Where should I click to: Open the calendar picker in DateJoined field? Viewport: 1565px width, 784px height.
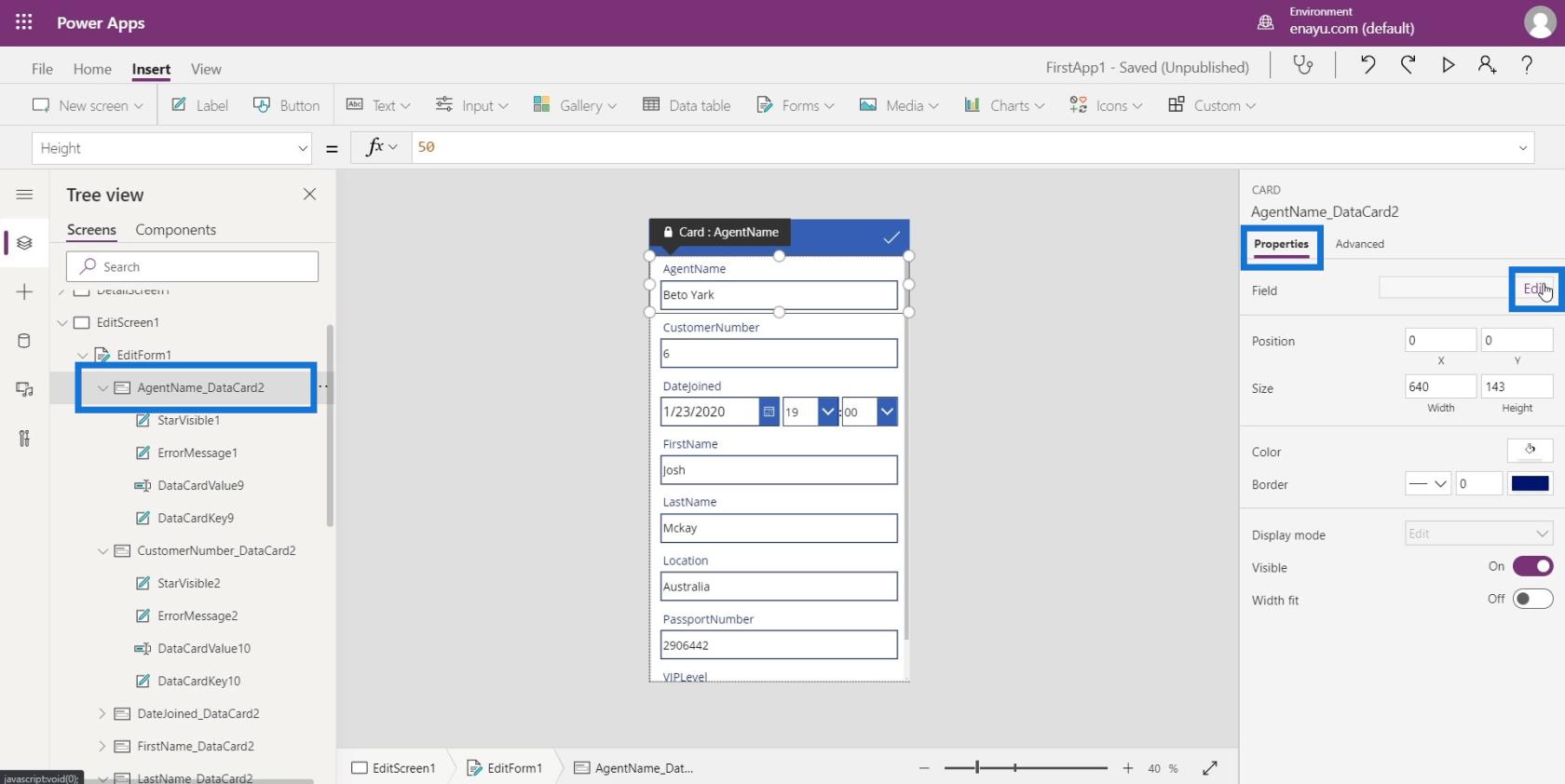(x=769, y=412)
